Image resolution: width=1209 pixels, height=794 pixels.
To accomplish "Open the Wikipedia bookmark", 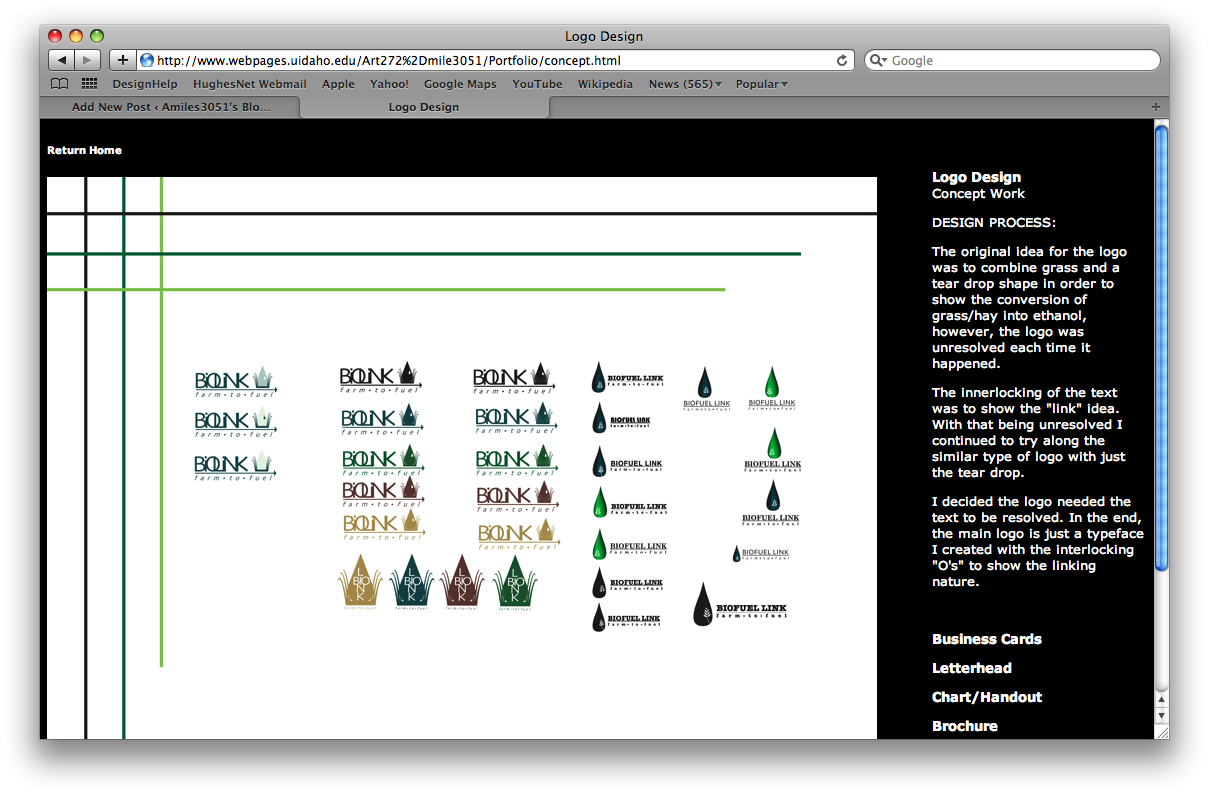I will tap(605, 84).
